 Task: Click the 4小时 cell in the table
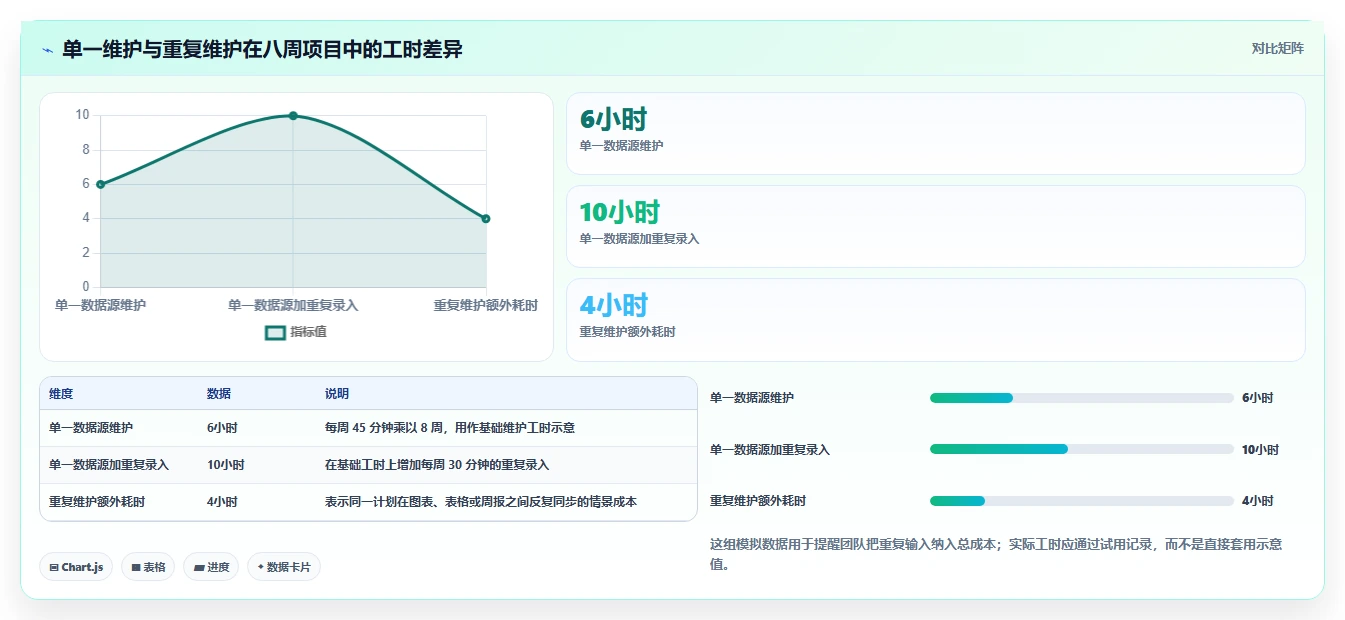pos(222,502)
